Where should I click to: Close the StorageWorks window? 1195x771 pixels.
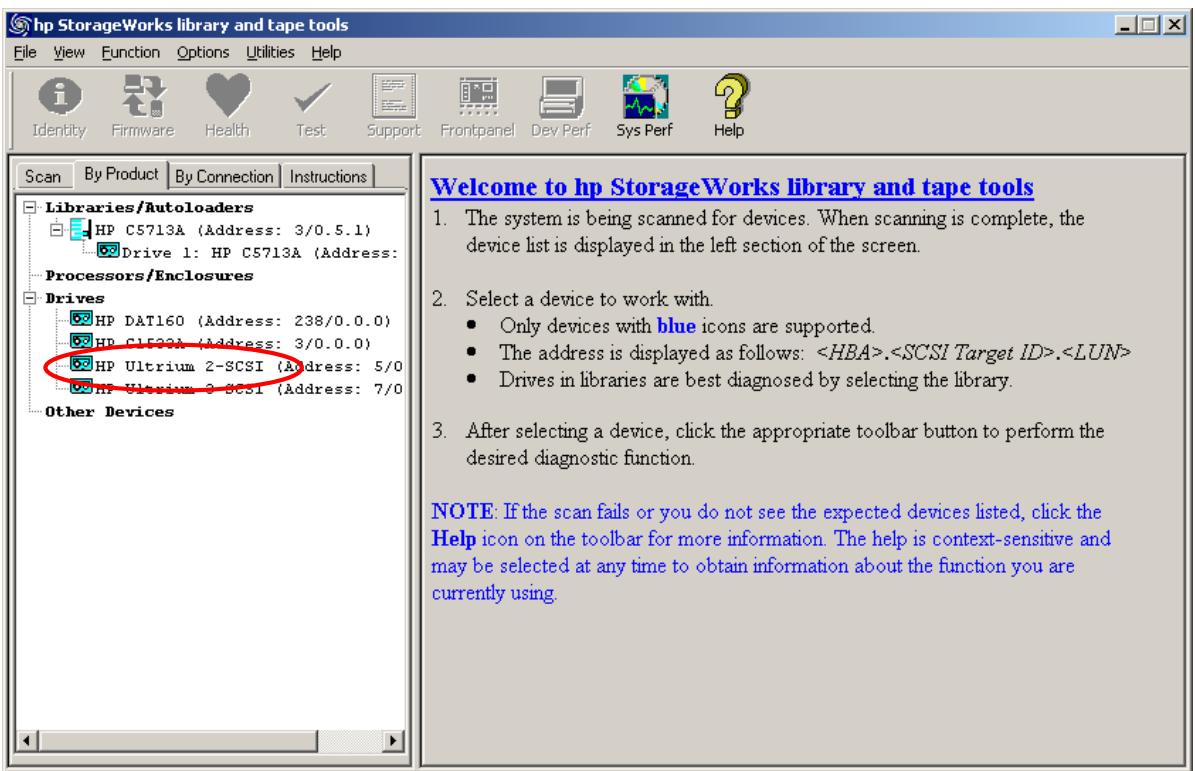[x=1175, y=25]
